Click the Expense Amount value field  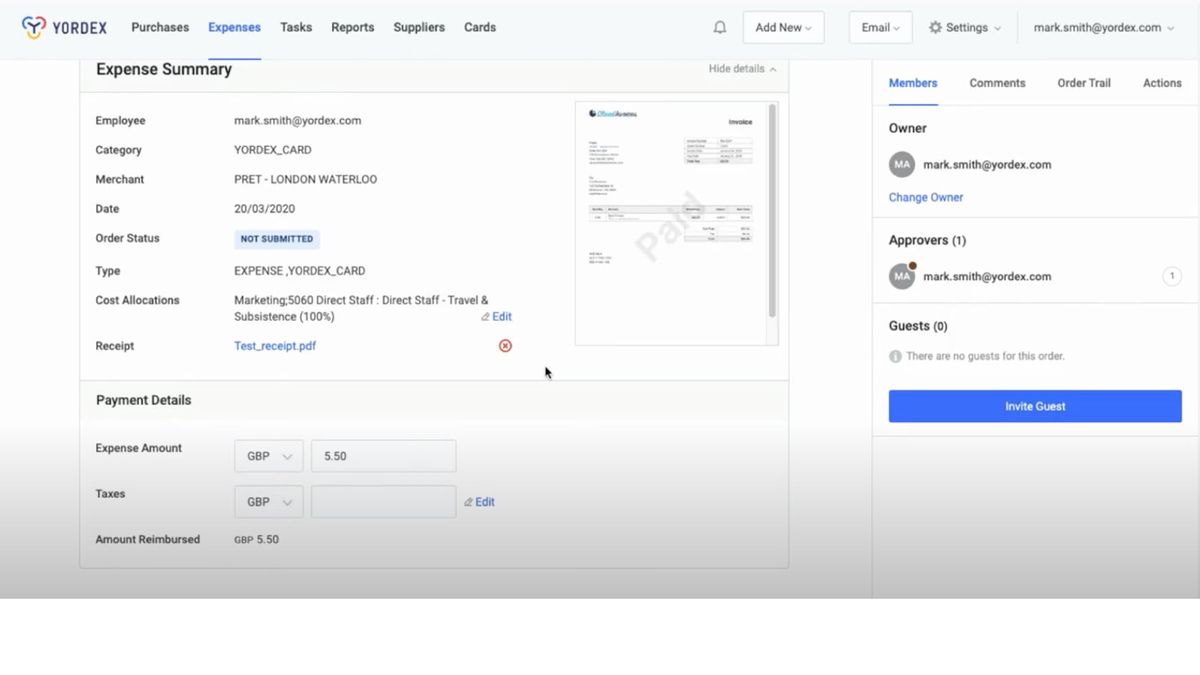(x=383, y=455)
